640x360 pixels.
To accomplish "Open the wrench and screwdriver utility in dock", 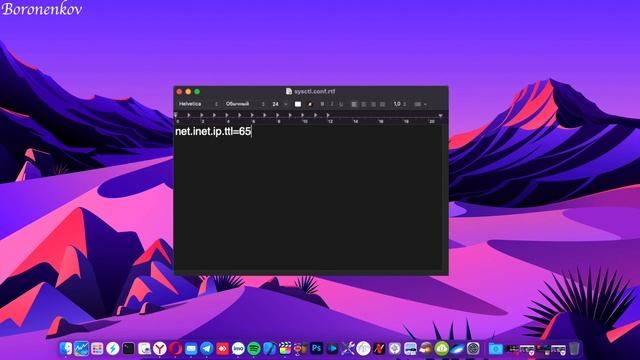I will pyautogui.click(x=348, y=349).
